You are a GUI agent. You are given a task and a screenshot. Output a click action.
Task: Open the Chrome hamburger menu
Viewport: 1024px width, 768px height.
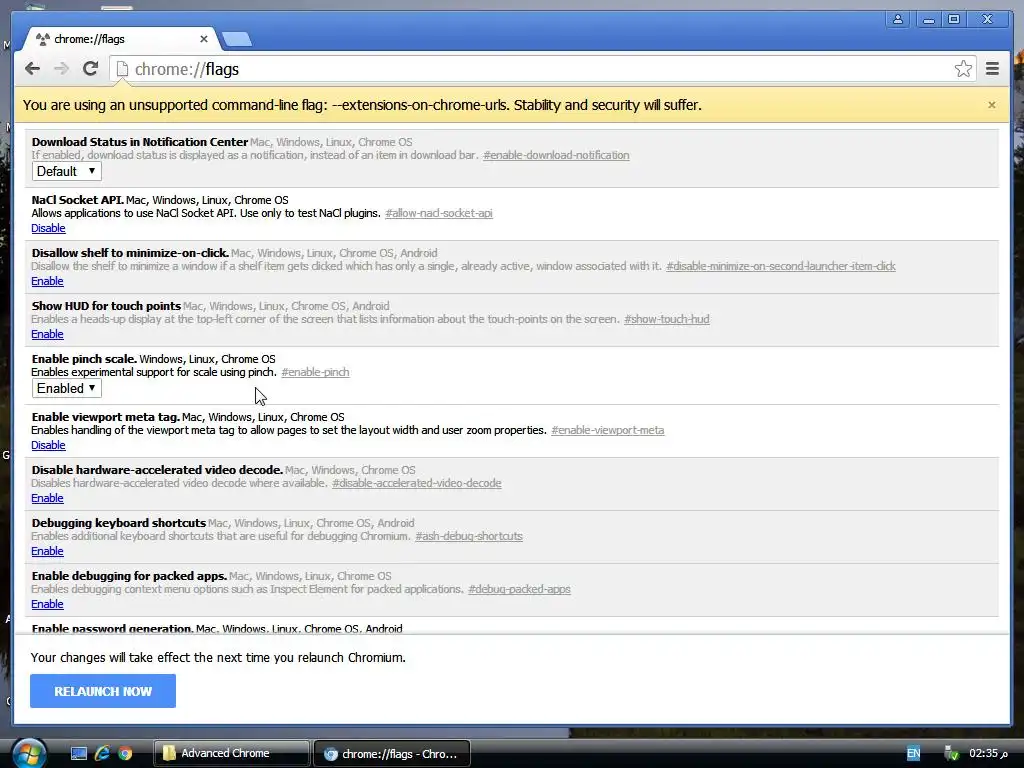[992, 69]
